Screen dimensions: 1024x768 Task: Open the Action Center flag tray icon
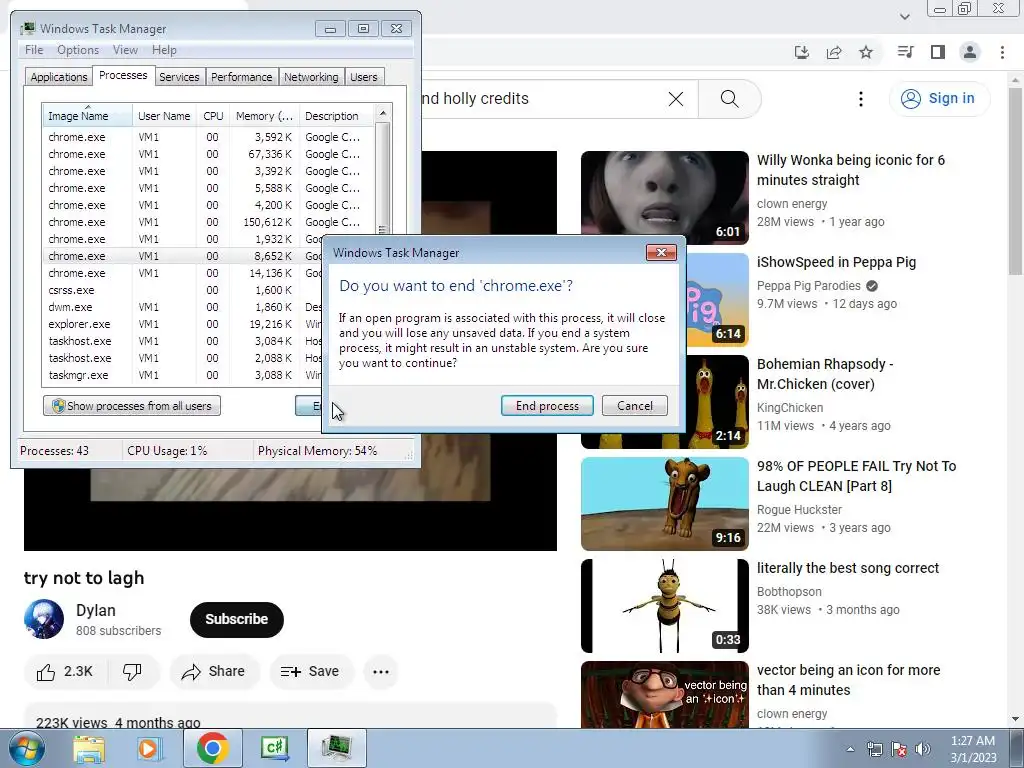tap(899, 749)
